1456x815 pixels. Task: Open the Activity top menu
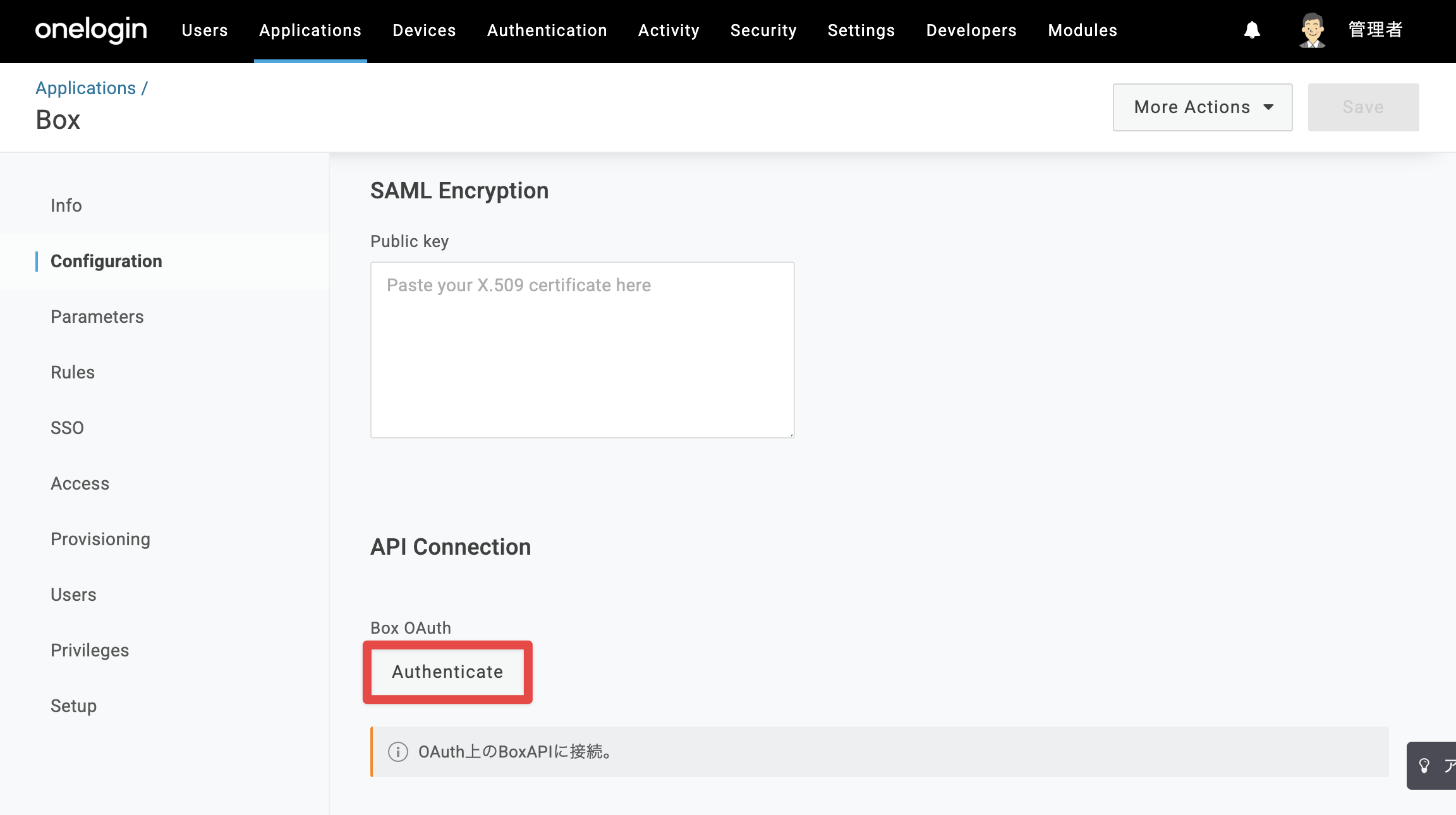click(669, 30)
